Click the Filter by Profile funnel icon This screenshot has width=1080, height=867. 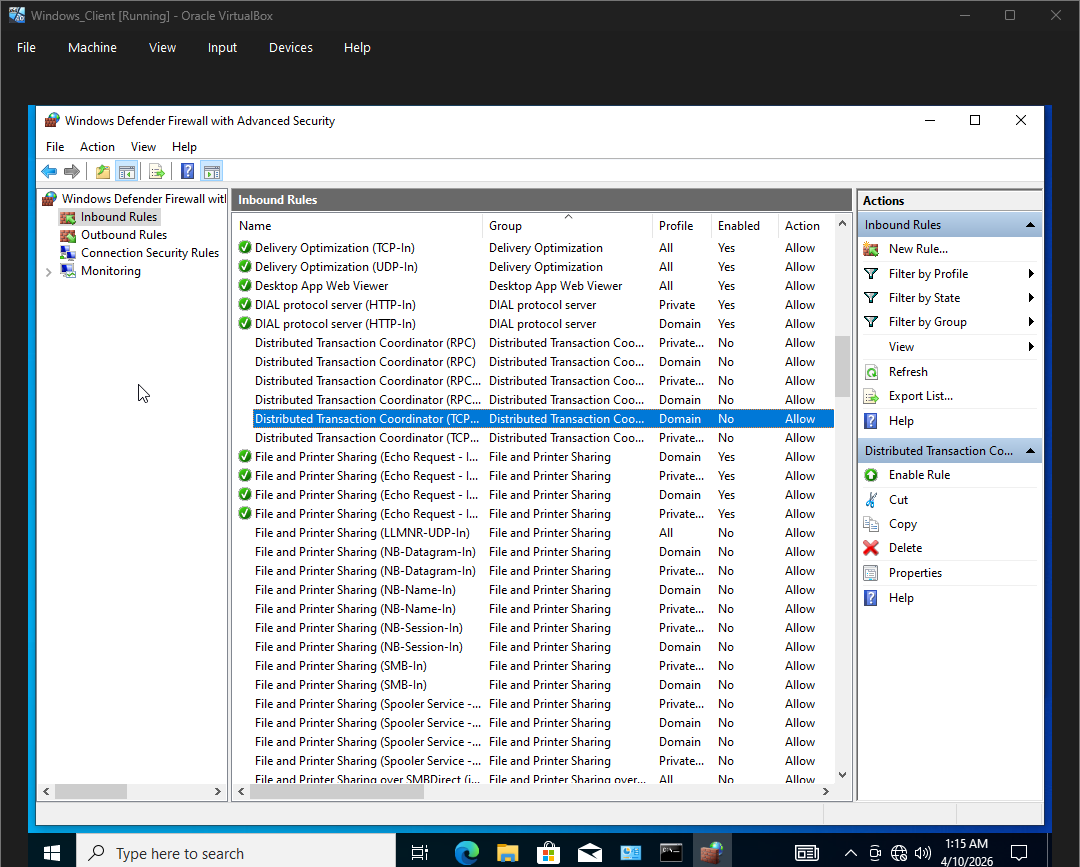coord(871,274)
